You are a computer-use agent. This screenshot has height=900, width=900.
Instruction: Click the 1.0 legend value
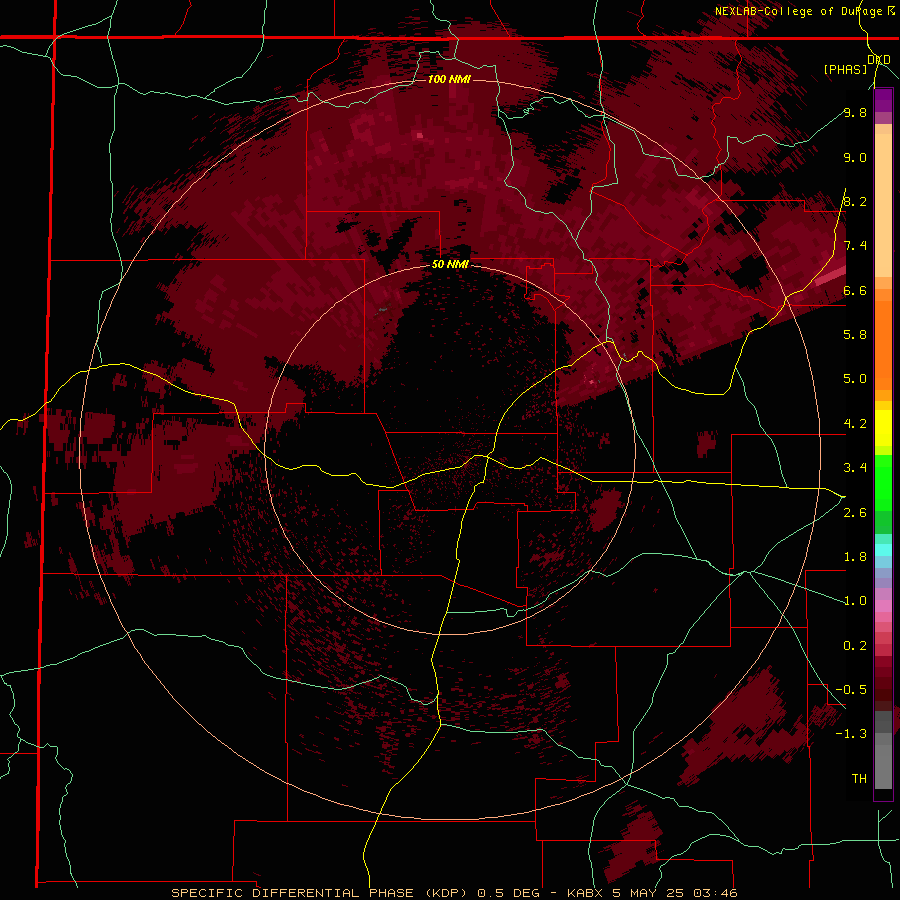(855, 601)
